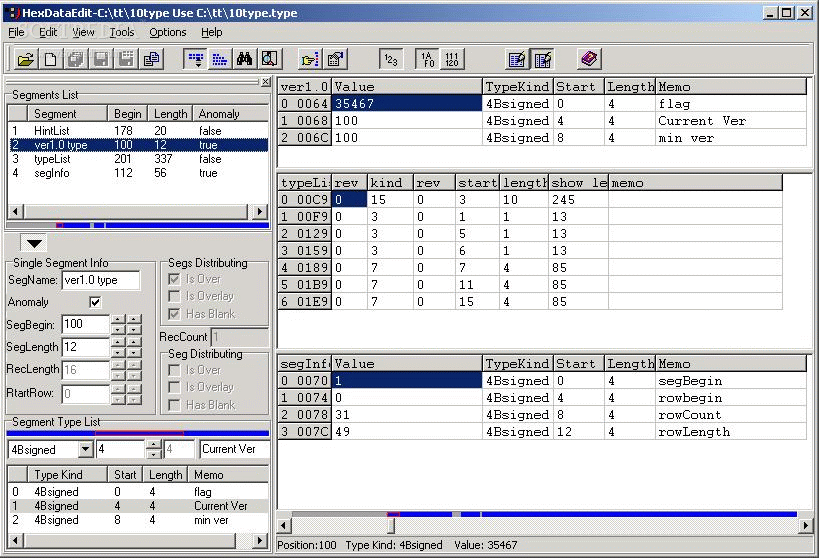Viewport: 819px width, 558px height.
Task: Click the Current Ver memo input field
Action: click(235, 449)
